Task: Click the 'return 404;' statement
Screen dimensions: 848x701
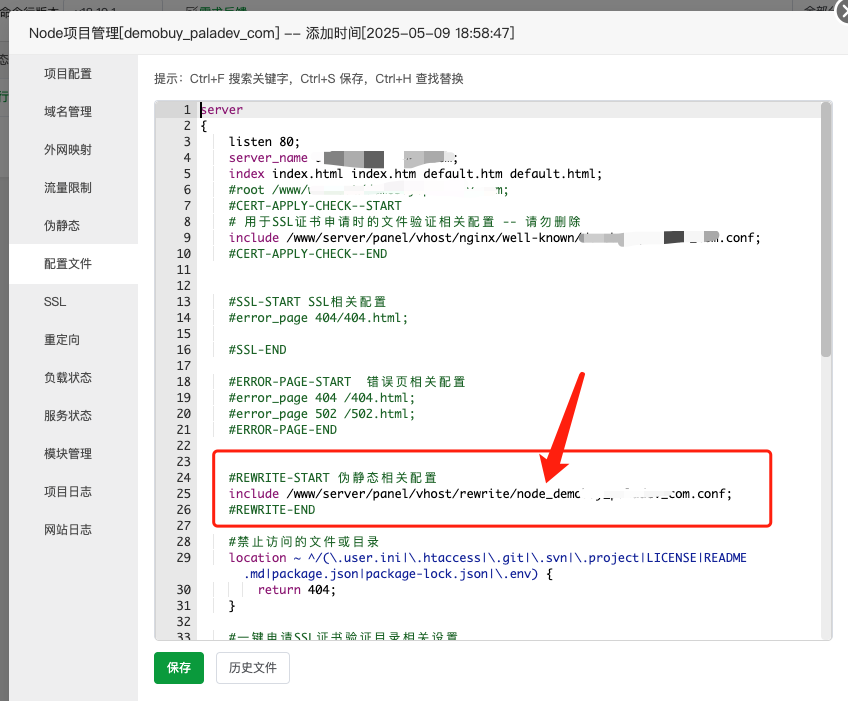Action: (x=296, y=590)
